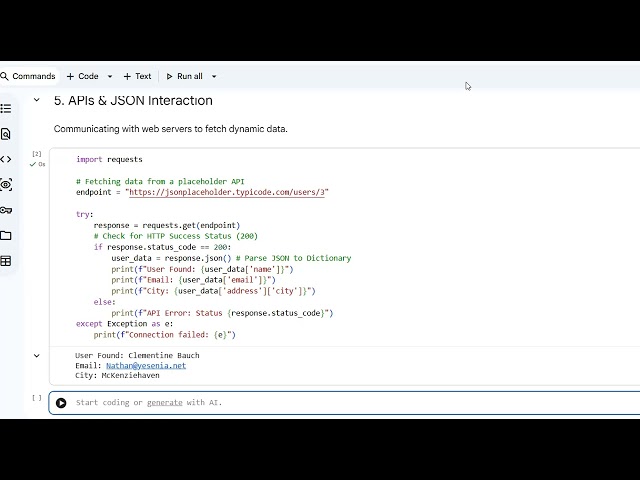Open the Data table sidebar icon
The image size is (640, 480).
coord(6,261)
